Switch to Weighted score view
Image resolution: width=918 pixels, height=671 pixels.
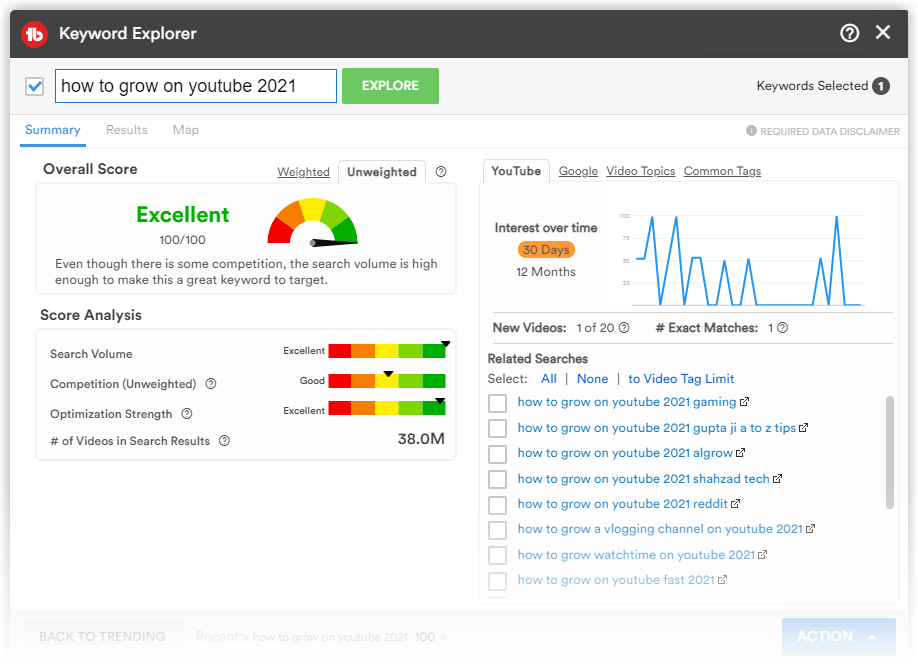303,172
